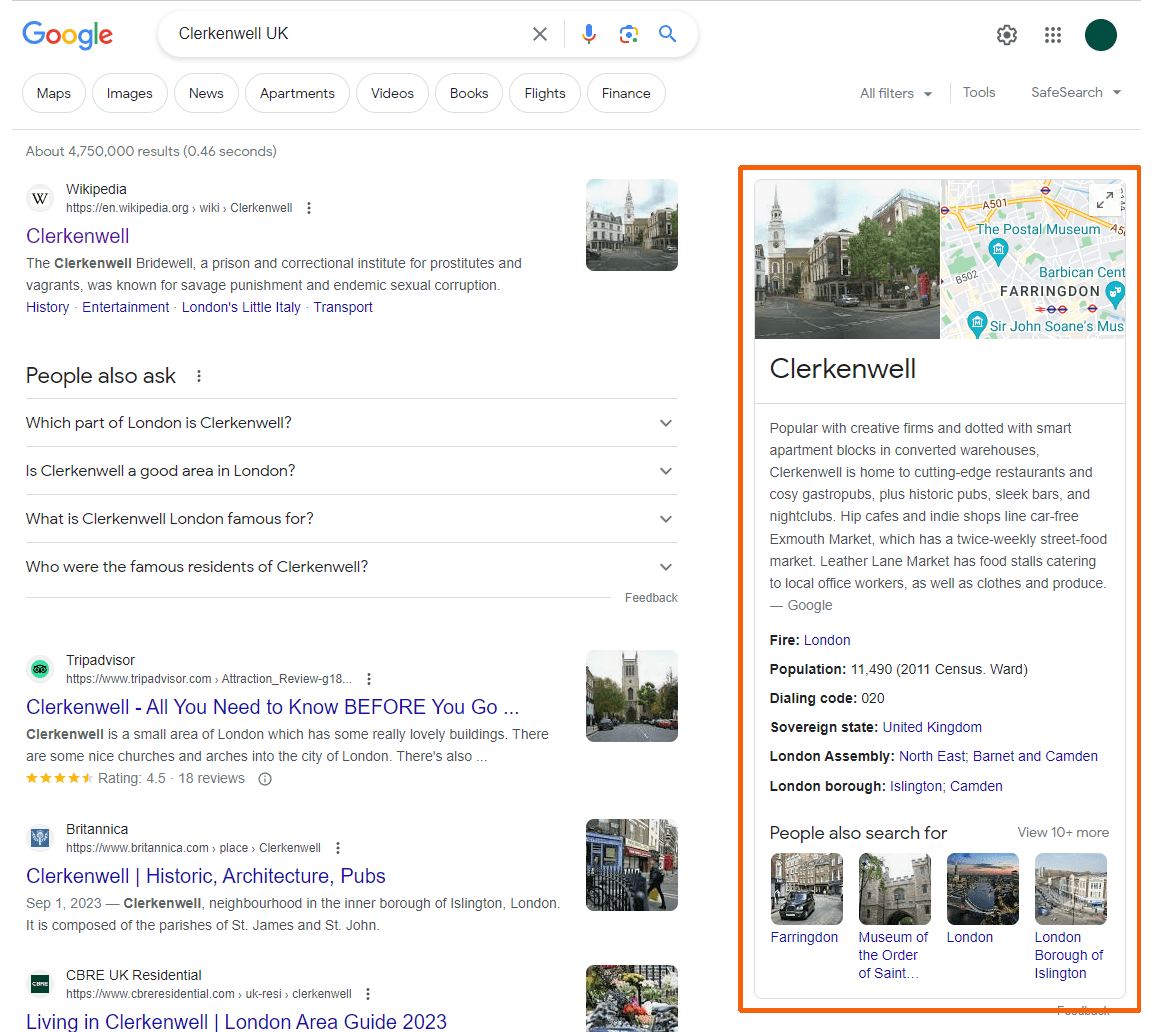Click the Farringdon thumbnail in related searches
1152x1032 pixels.
click(806, 888)
